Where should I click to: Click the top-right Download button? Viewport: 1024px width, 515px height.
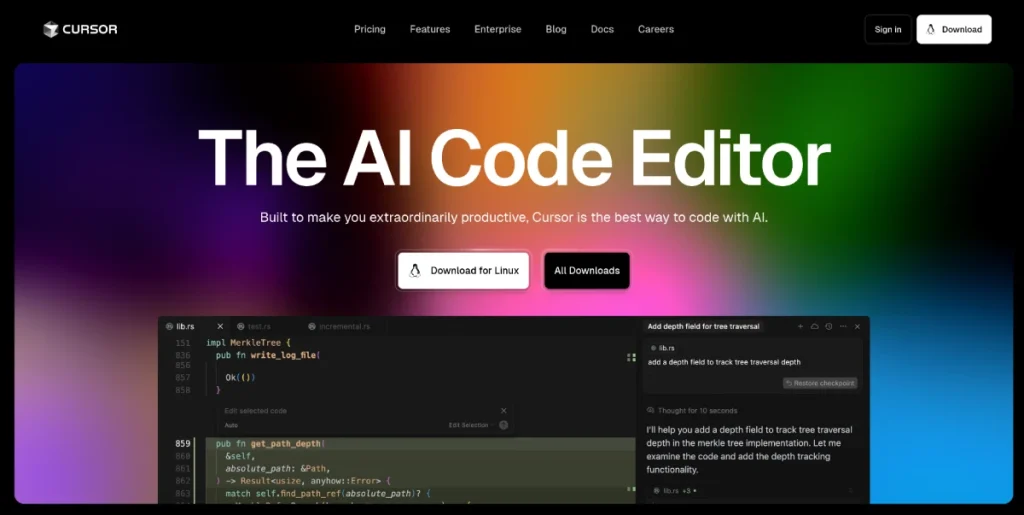(953, 29)
